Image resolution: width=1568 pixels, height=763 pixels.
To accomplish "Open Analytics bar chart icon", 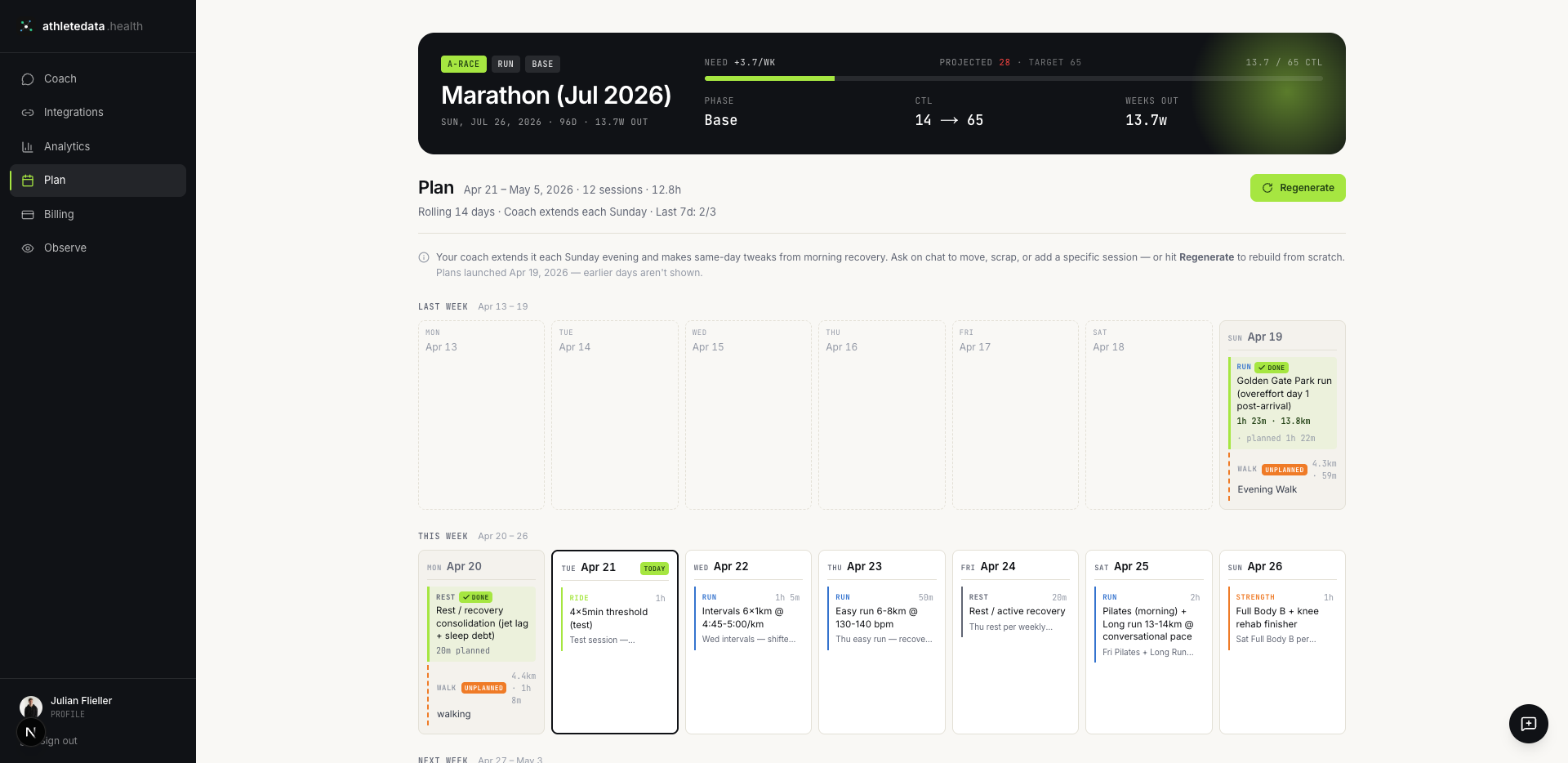I will [x=28, y=147].
